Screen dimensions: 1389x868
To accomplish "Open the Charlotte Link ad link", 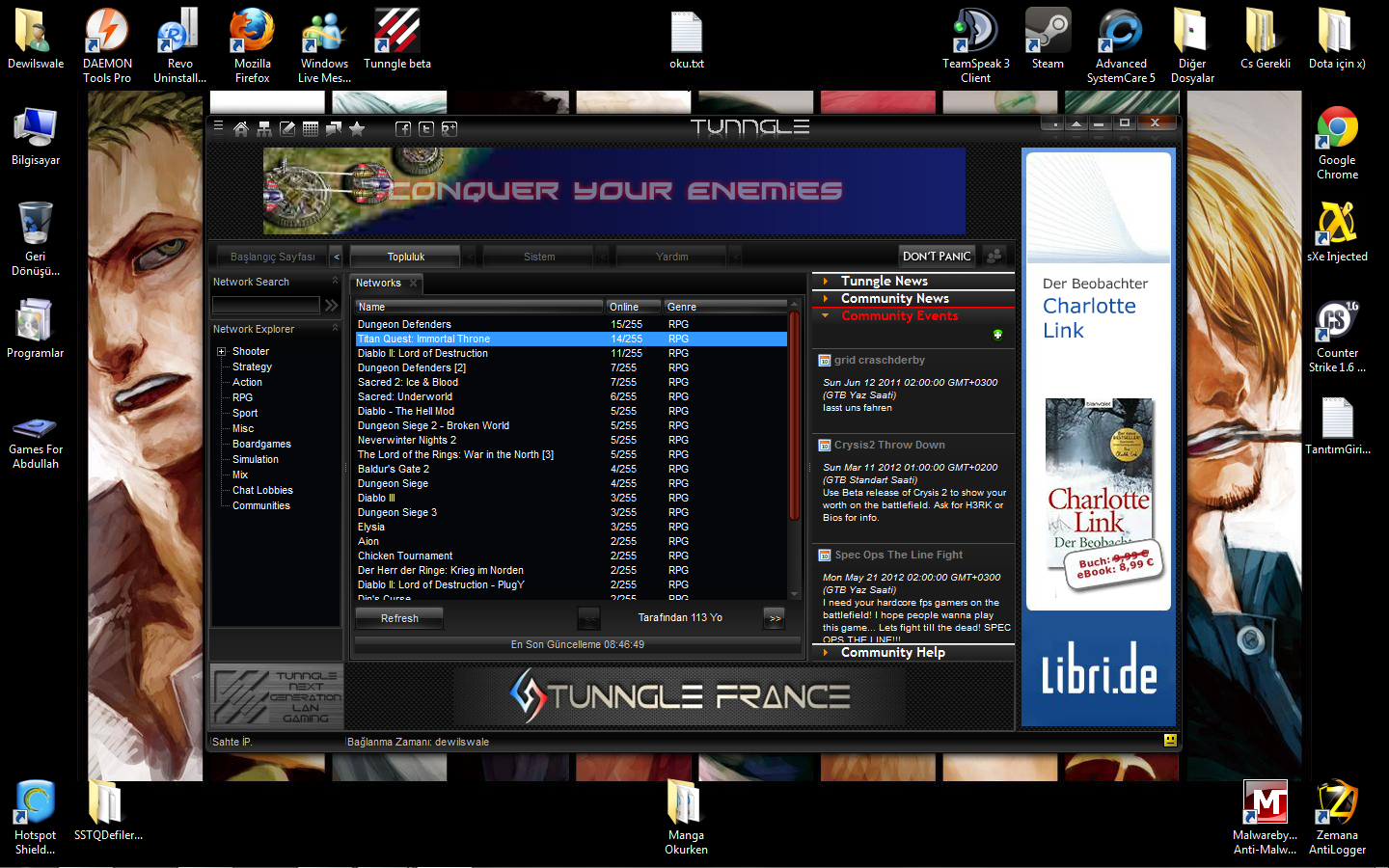I will [1089, 318].
